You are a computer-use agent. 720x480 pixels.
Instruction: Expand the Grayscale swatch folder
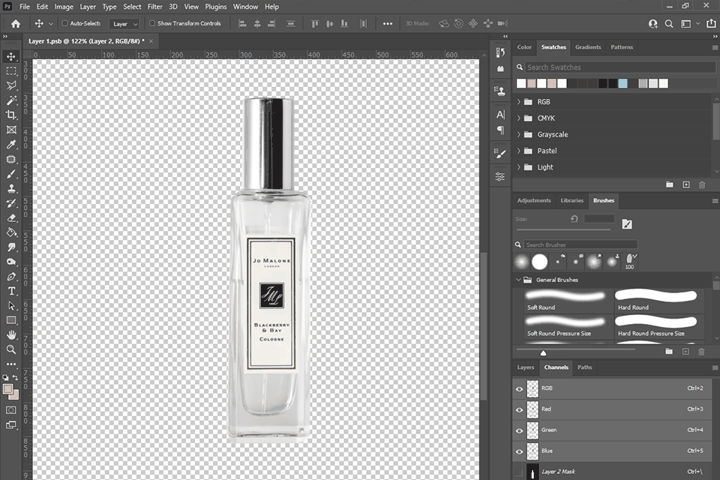coord(519,135)
